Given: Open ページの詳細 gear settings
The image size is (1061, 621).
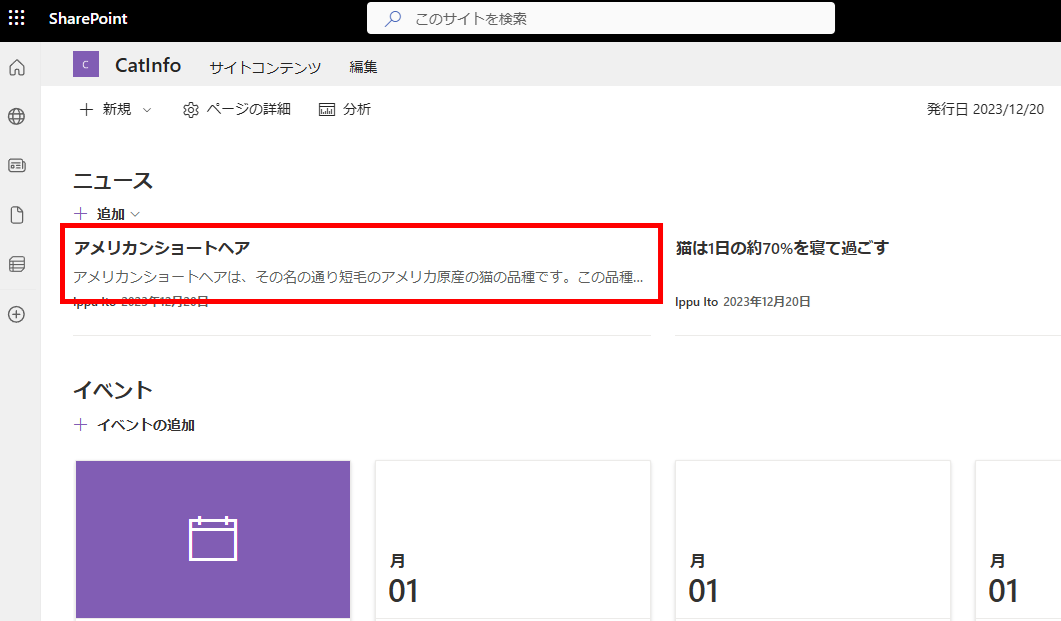Looking at the screenshot, I should pyautogui.click(x=237, y=110).
